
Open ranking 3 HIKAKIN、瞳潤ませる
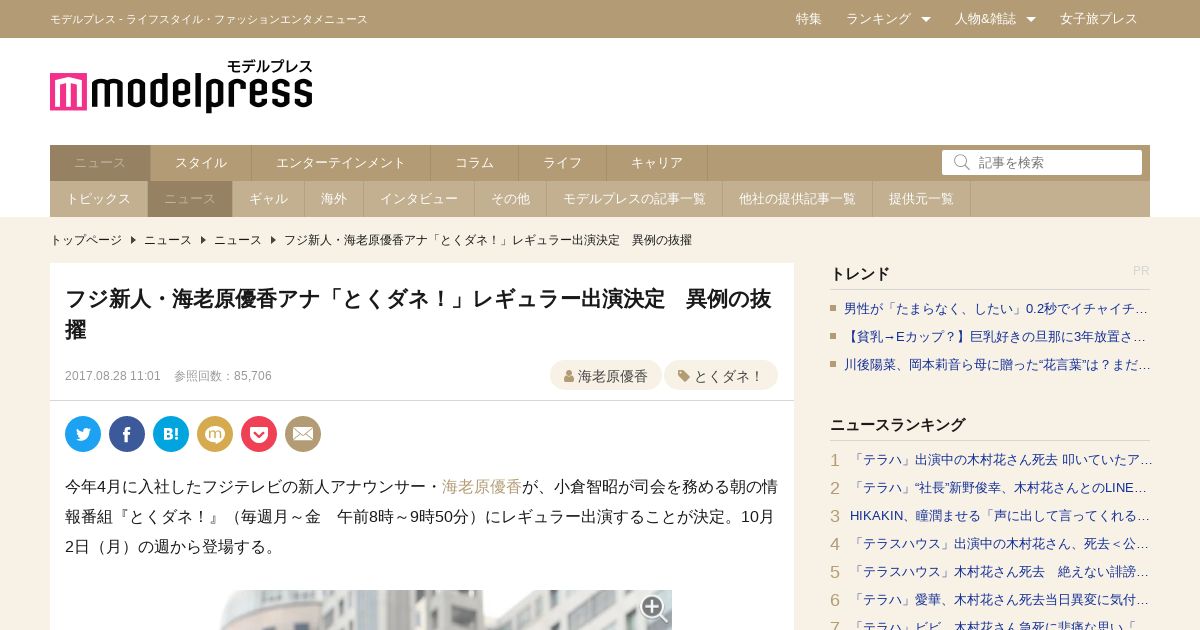point(1000,516)
